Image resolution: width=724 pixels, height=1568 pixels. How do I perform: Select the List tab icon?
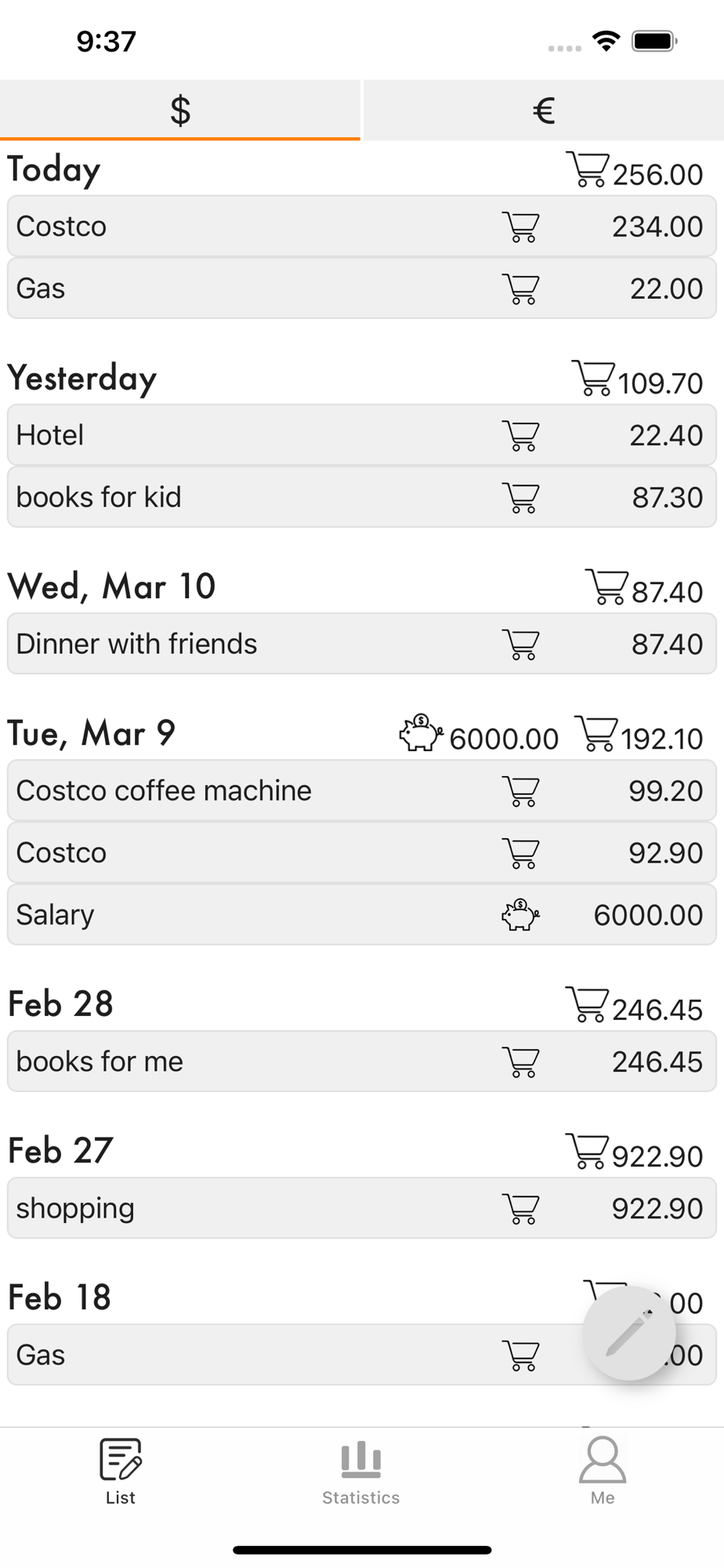[x=121, y=1459]
